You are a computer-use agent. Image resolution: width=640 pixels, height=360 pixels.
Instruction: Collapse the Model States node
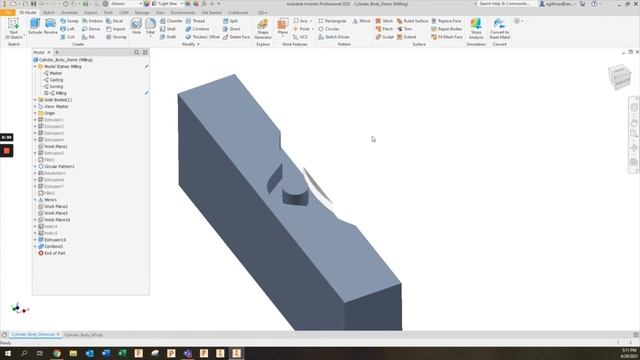(x=35, y=67)
